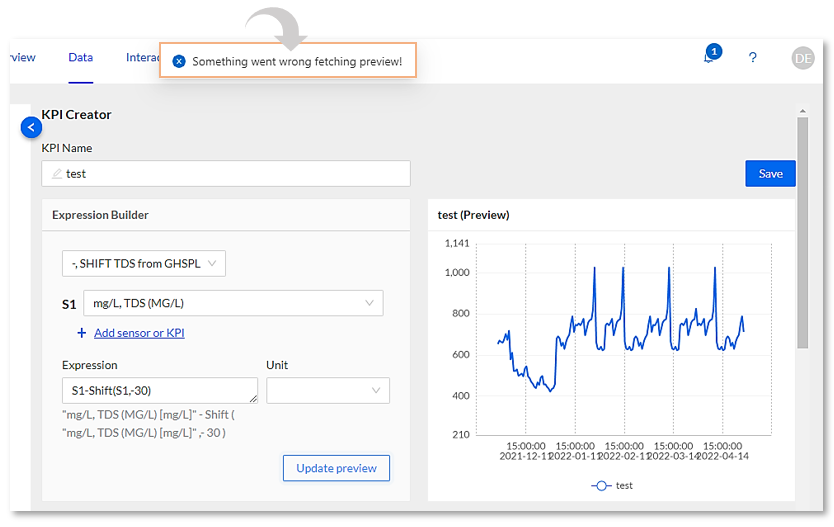Click the plus icon beside Add sensor
This screenshot has height=527, width=834.
(x=82, y=333)
